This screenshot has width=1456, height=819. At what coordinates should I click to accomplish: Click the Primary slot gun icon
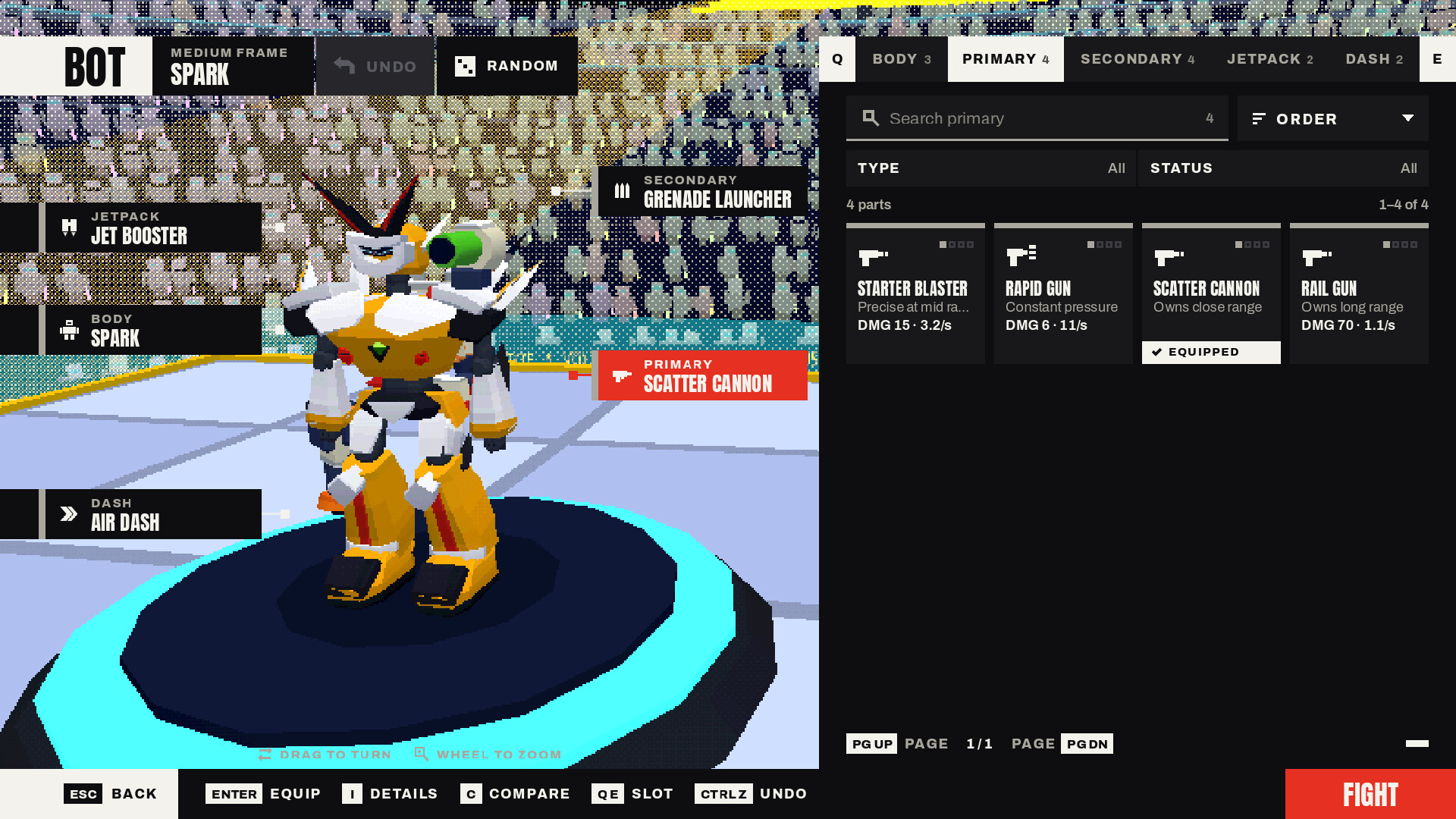pos(622,375)
